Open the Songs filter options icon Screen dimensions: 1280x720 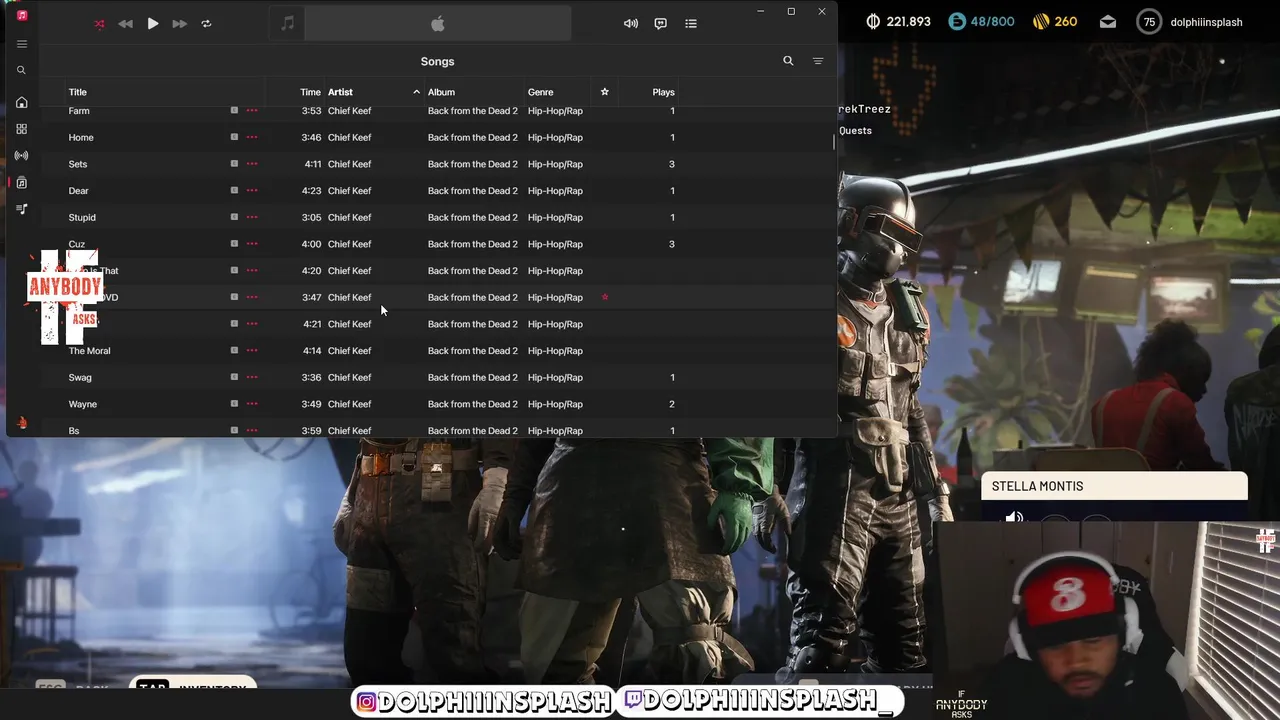[x=818, y=61]
